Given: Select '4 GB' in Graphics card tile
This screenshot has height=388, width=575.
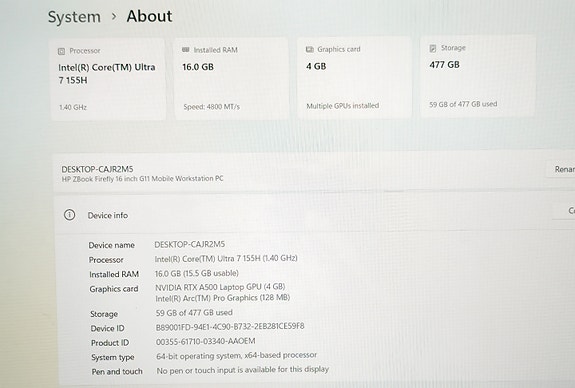Looking at the screenshot, I should point(316,66).
